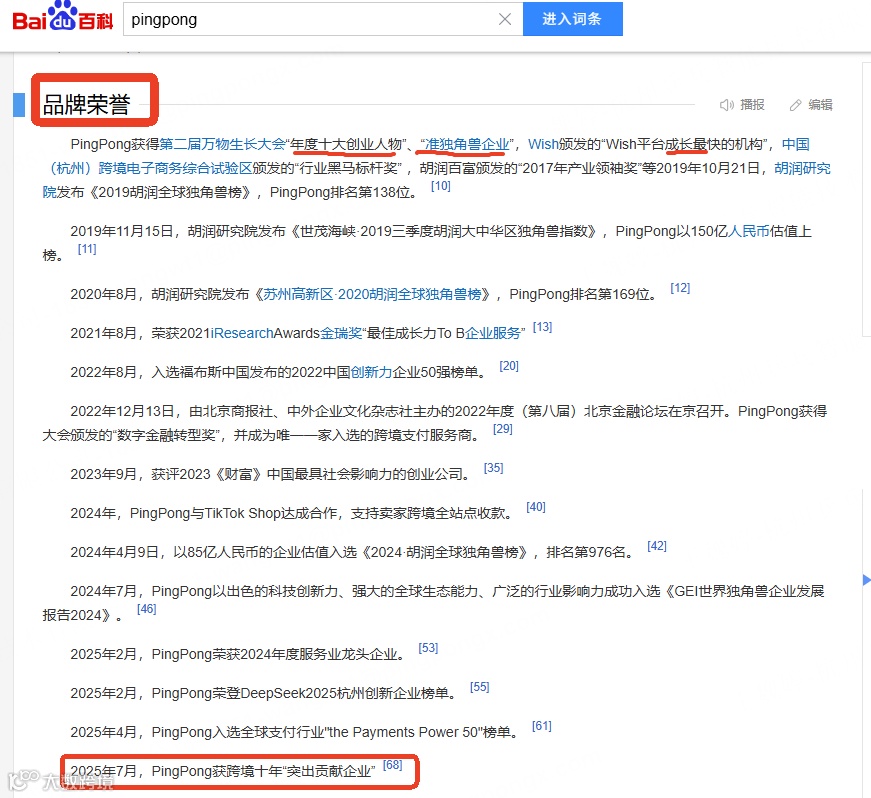This screenshot has width=871, height=798.
Task: Open reference [20] citation
Action: [509, 366]
